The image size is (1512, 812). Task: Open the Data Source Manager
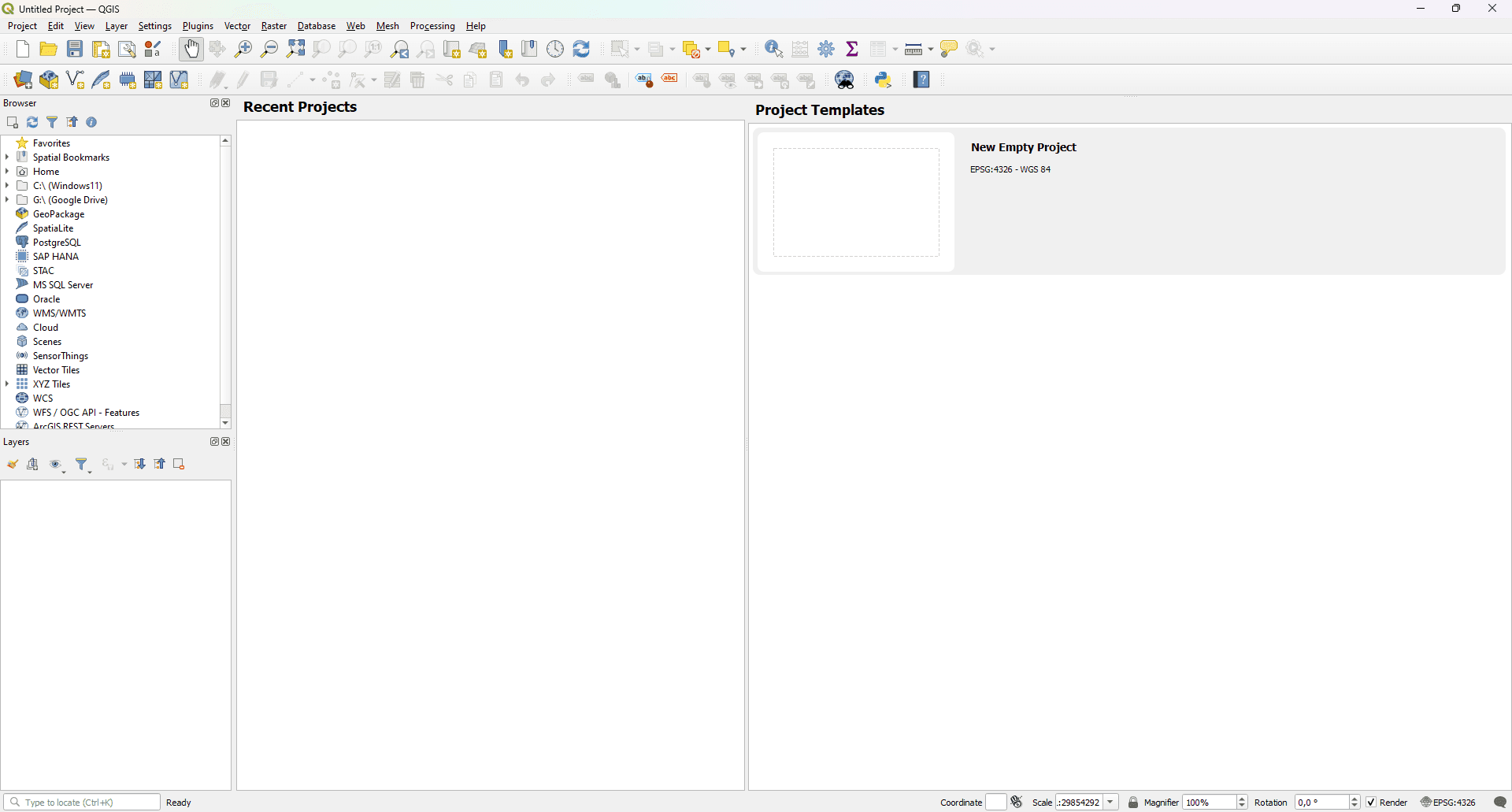(x=23, y=80)
